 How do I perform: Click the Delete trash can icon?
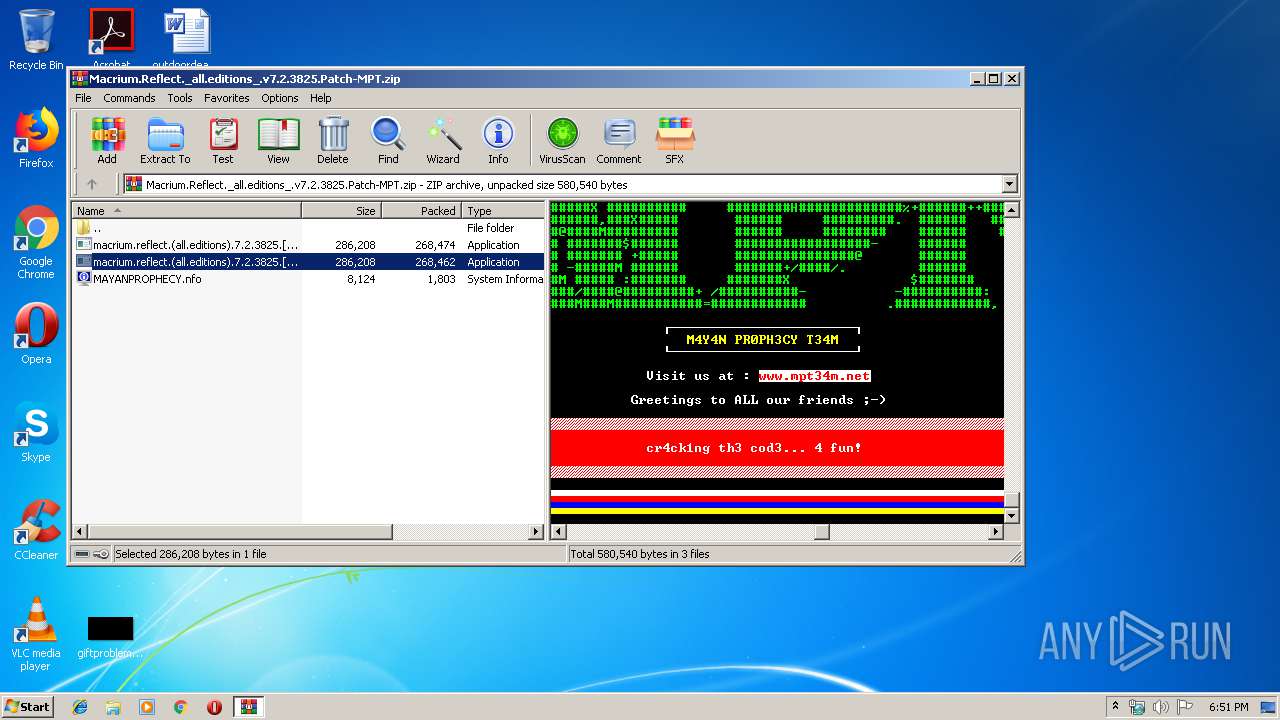coord(333,140)
